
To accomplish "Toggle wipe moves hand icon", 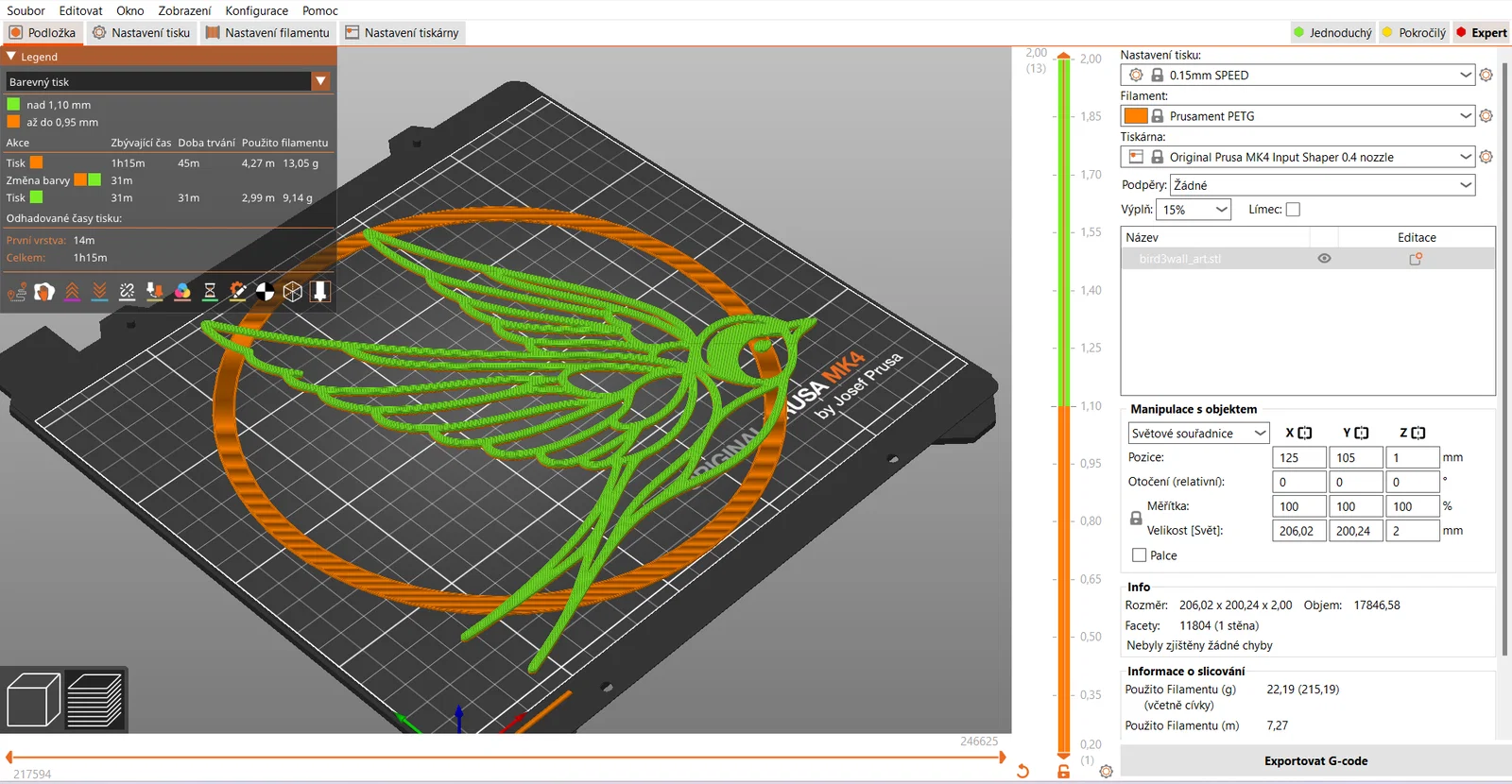I will pyautogui.click(x=44, y=293).
